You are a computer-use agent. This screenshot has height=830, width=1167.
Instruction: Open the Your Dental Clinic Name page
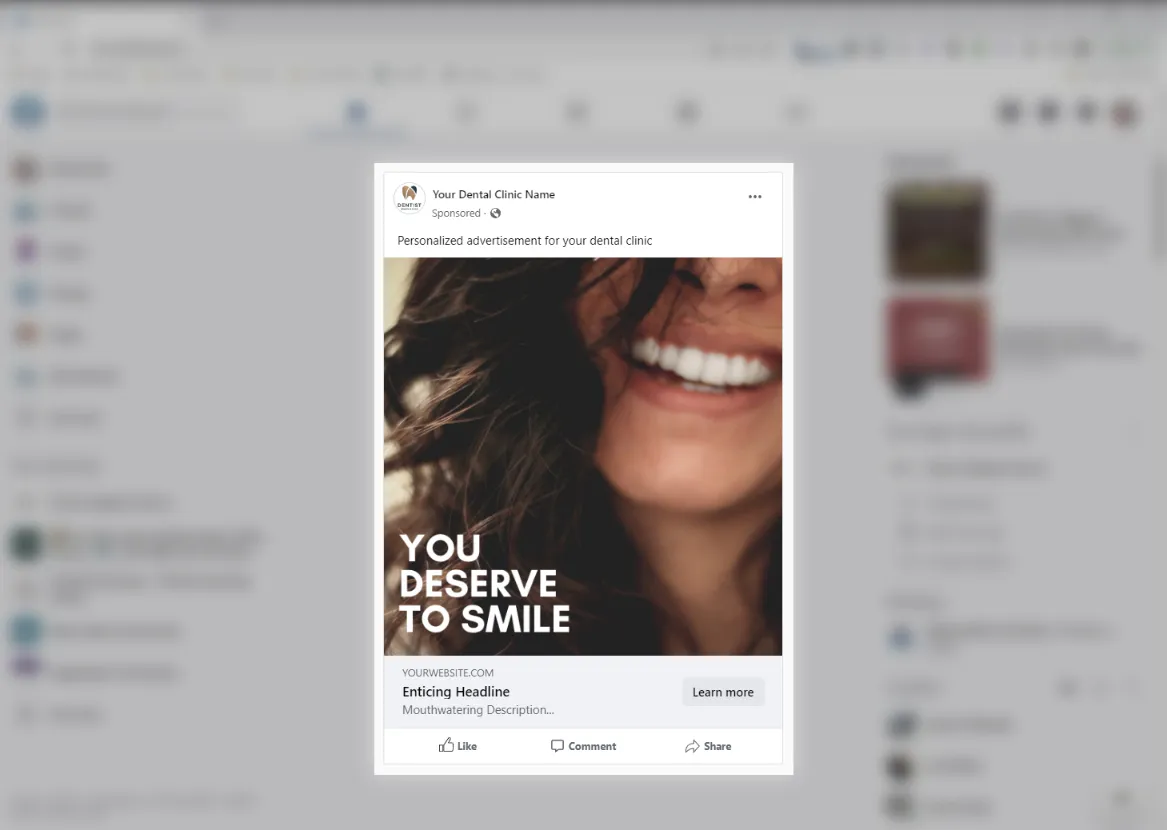tap(493, 194)
